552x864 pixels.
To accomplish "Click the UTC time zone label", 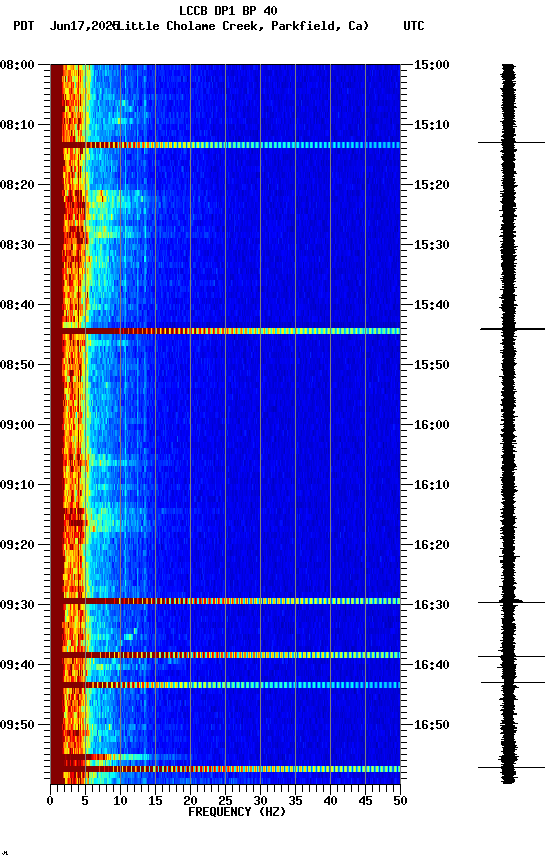I will (414, 26).
